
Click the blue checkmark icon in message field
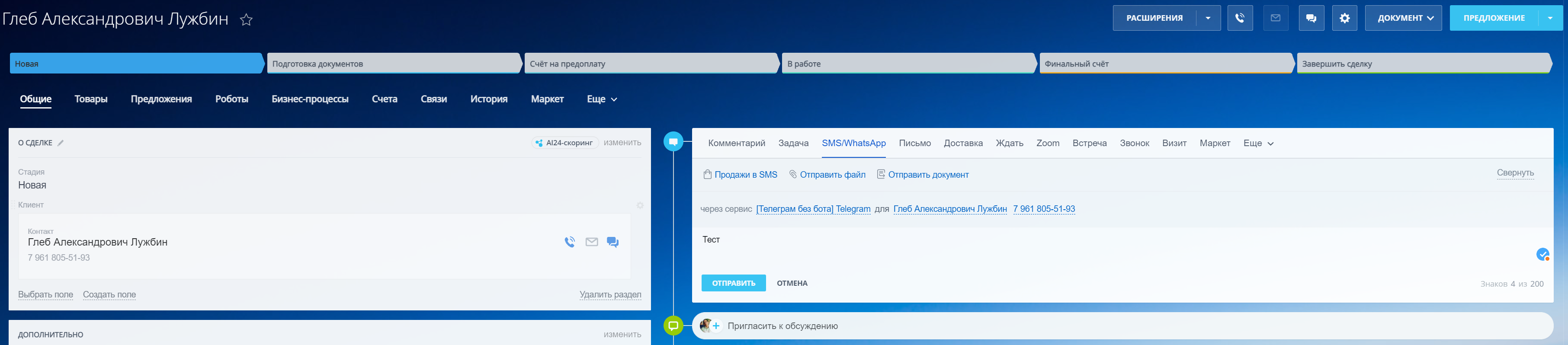[1542, 254]
